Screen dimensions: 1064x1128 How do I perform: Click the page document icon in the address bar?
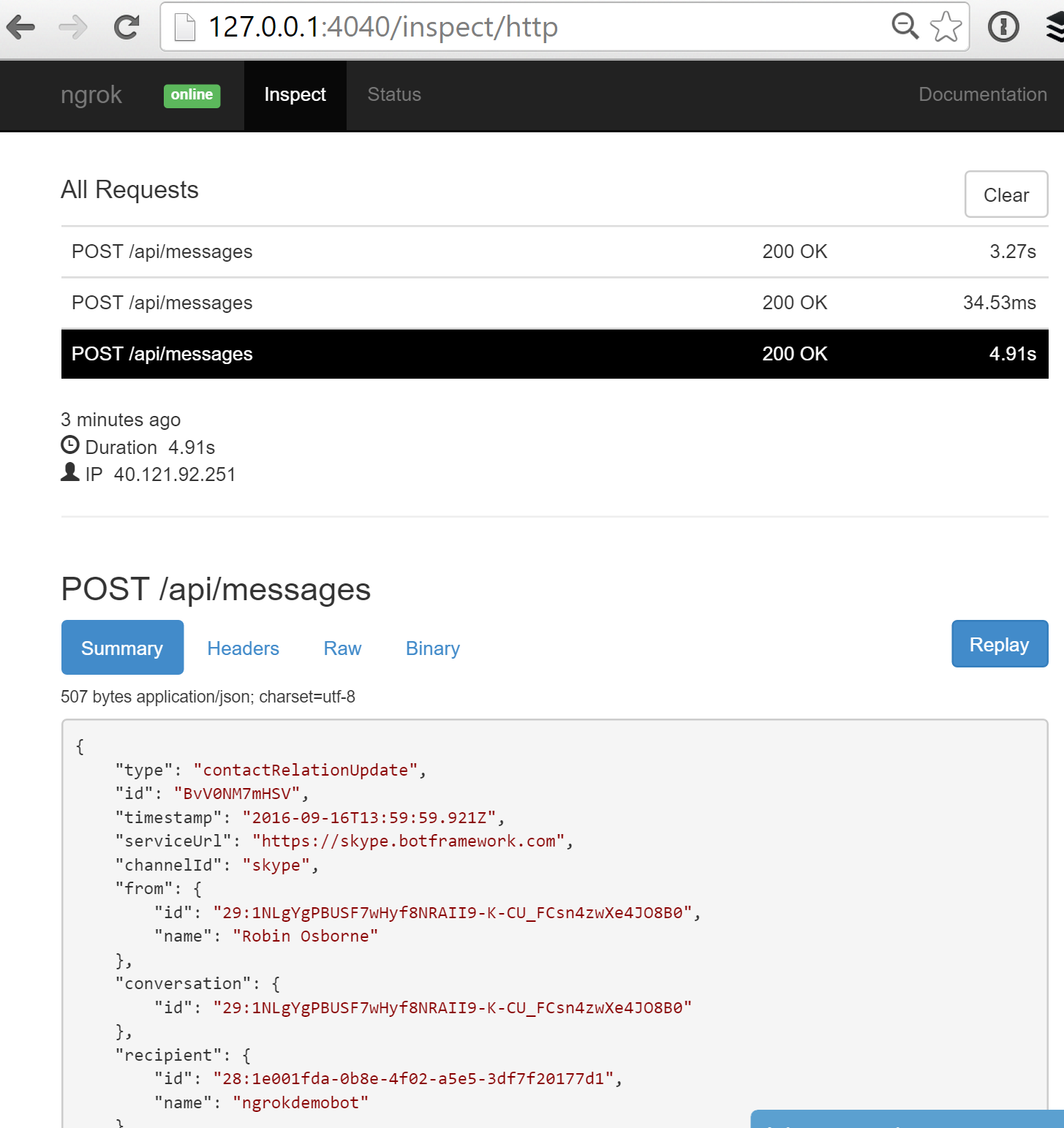click(185, 28)
